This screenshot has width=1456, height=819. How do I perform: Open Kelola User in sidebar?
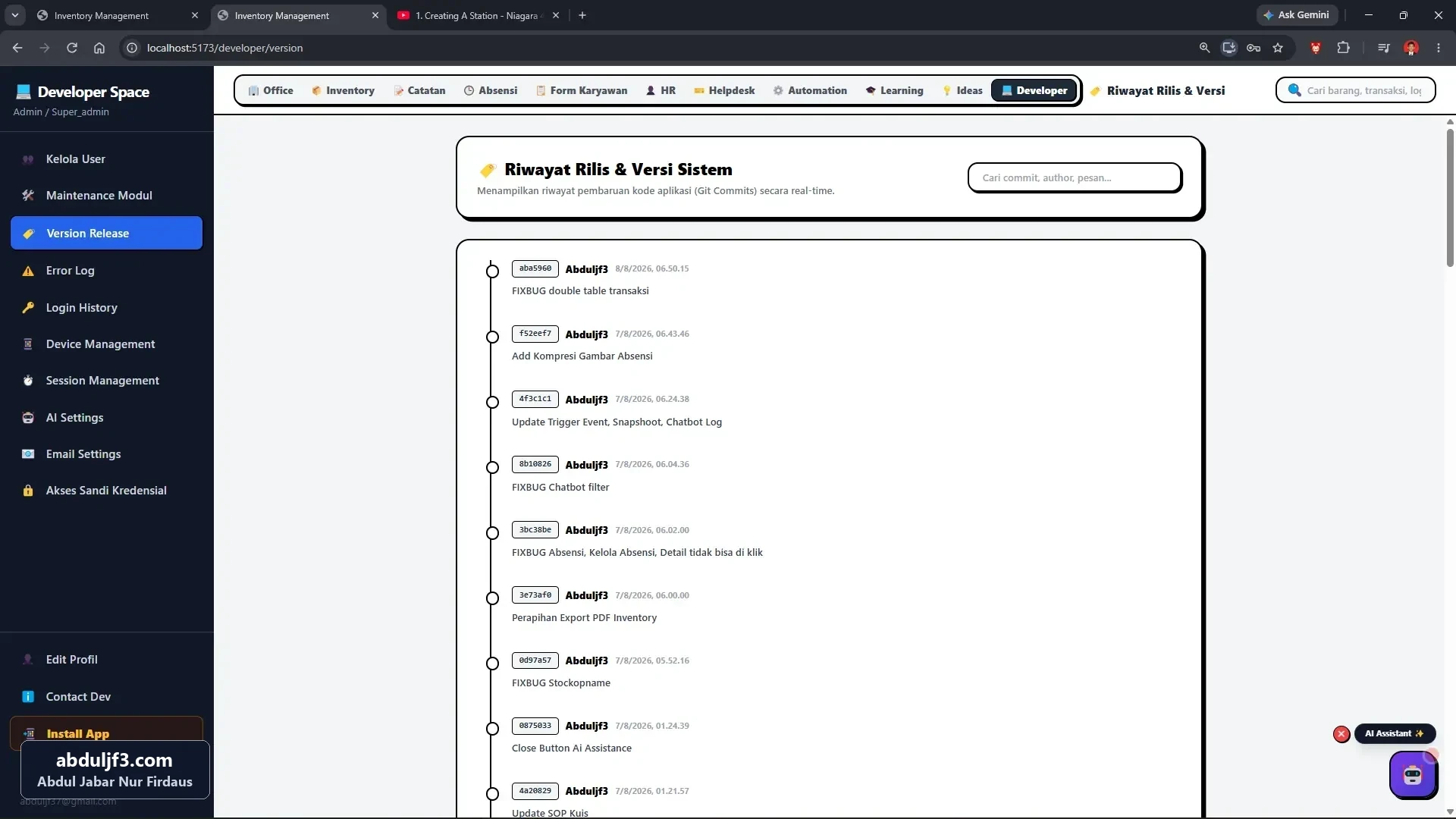pyautogui.click(x=106, y=159)
